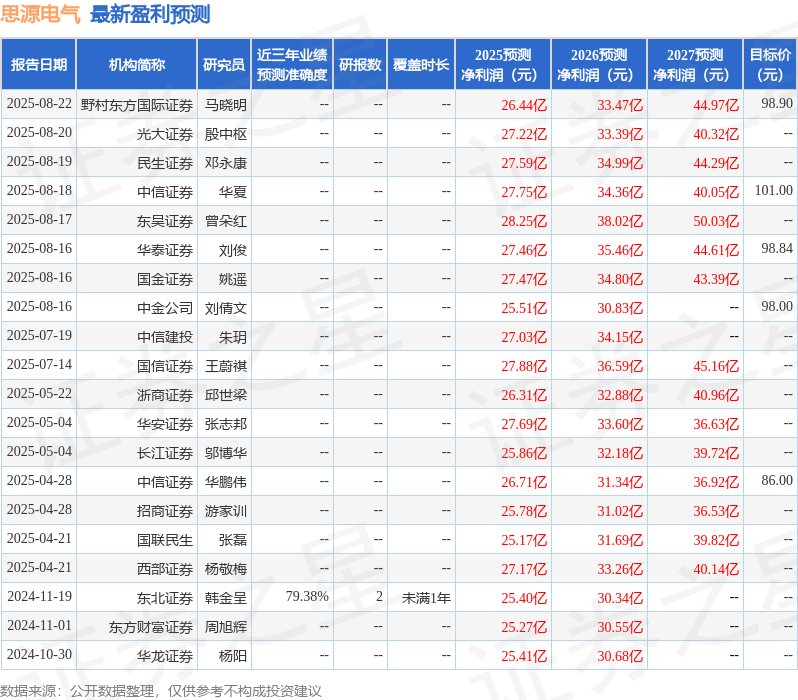Click researcher name 曾朵红
This screenshot has width=798, height=700.
point(225,221)
